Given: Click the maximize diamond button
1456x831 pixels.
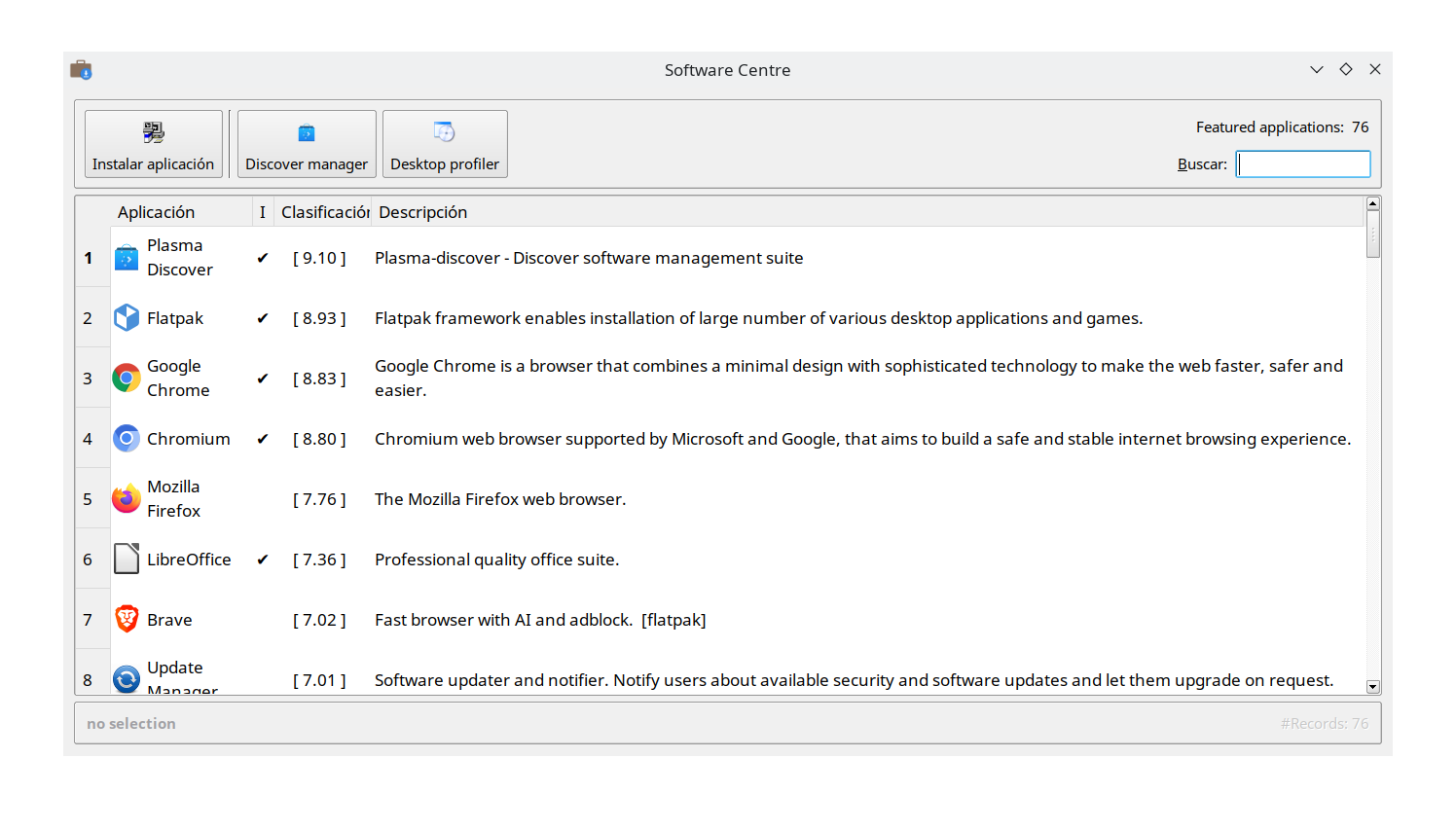Looking at the screenshot, I should [1346, 69].
